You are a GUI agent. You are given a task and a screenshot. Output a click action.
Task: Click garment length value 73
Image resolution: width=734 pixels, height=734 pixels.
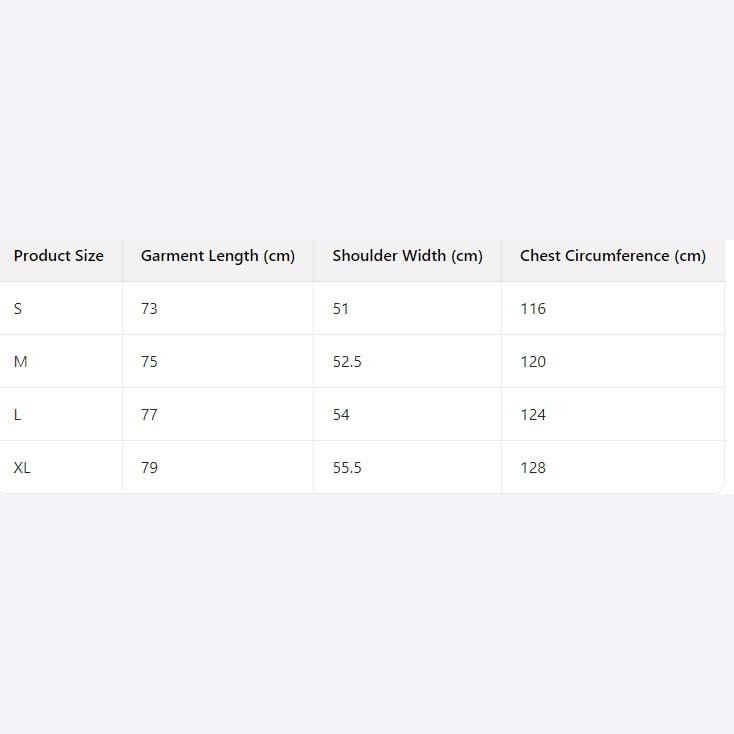coord(149,309)
